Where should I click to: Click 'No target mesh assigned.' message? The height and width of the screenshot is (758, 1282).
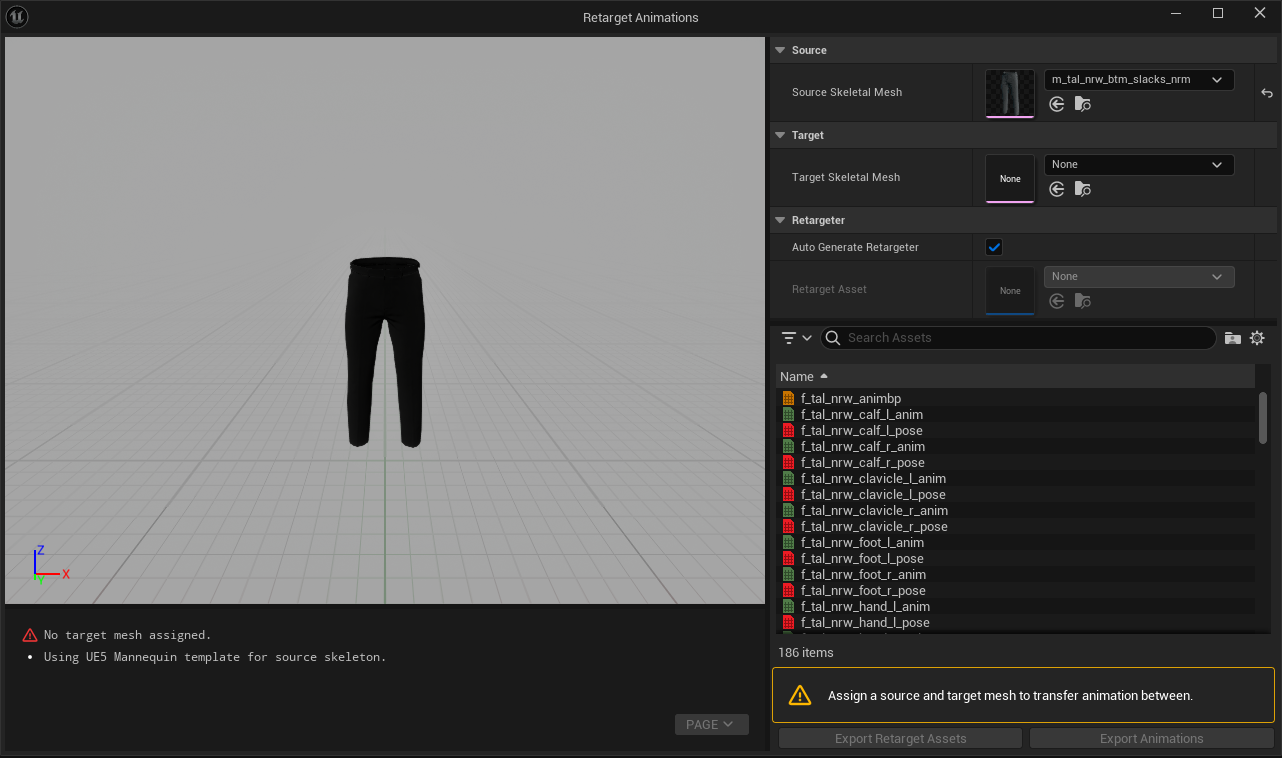128,635
